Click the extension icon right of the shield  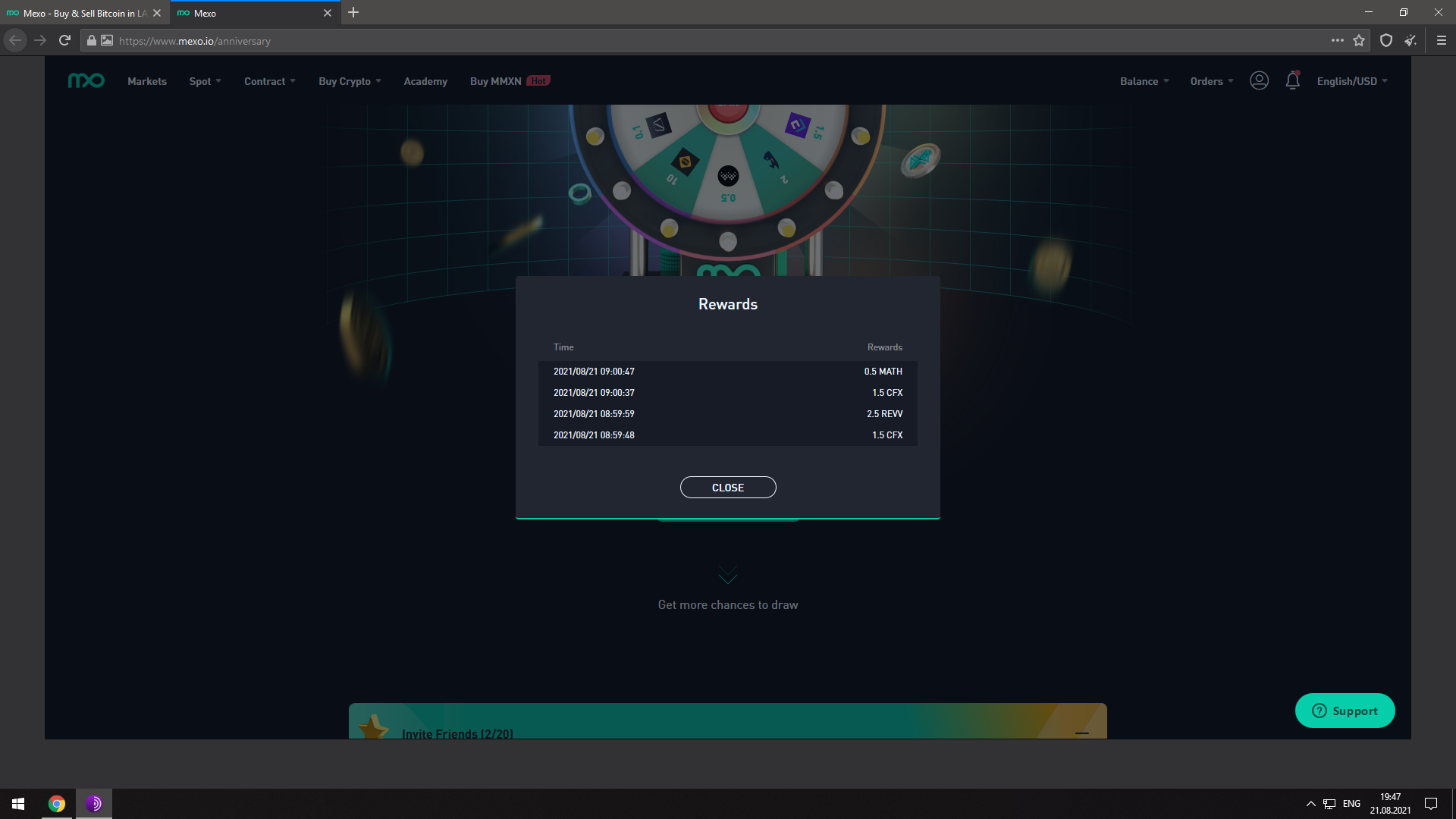(1410, 41)
